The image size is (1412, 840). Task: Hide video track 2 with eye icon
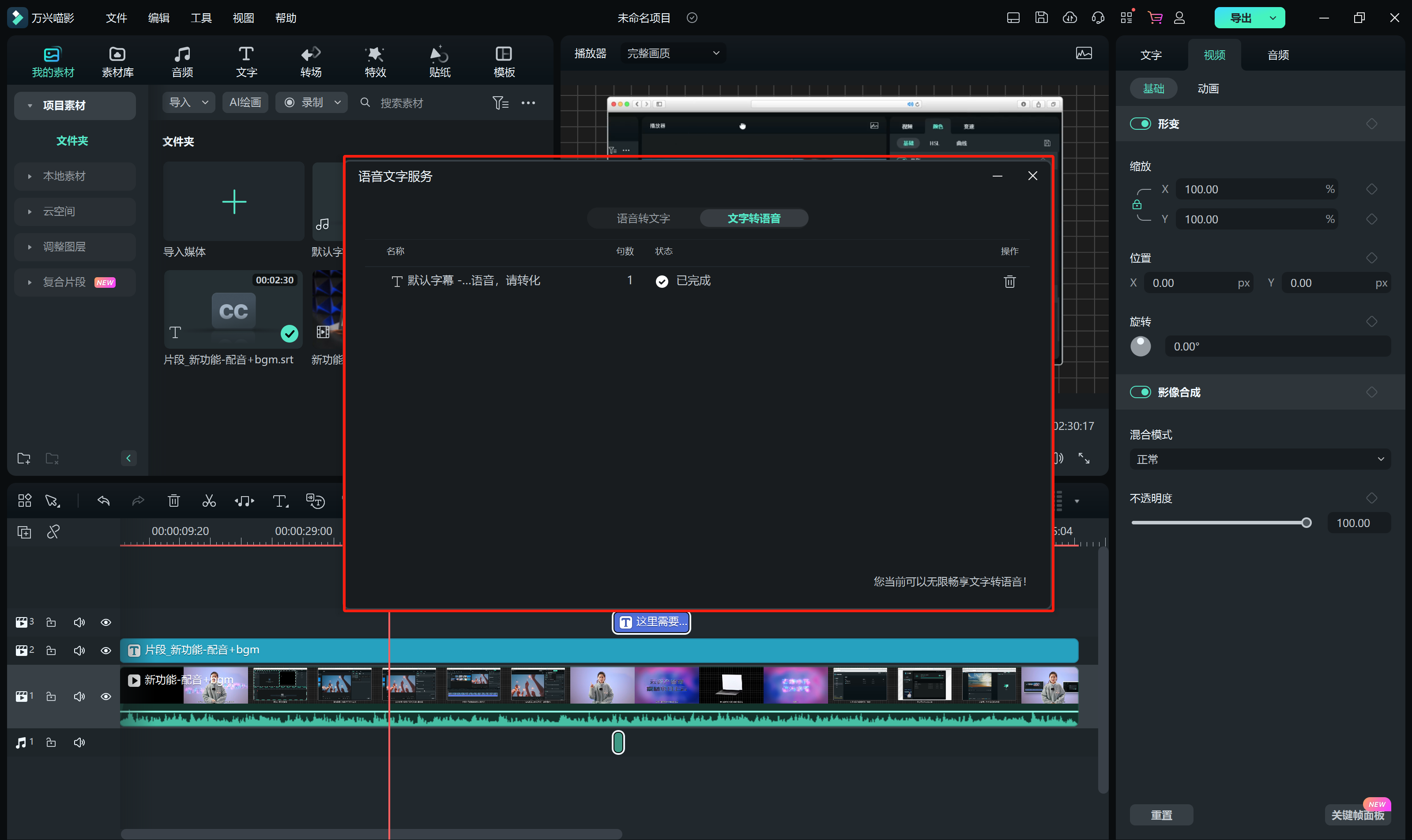click(106, 650)
